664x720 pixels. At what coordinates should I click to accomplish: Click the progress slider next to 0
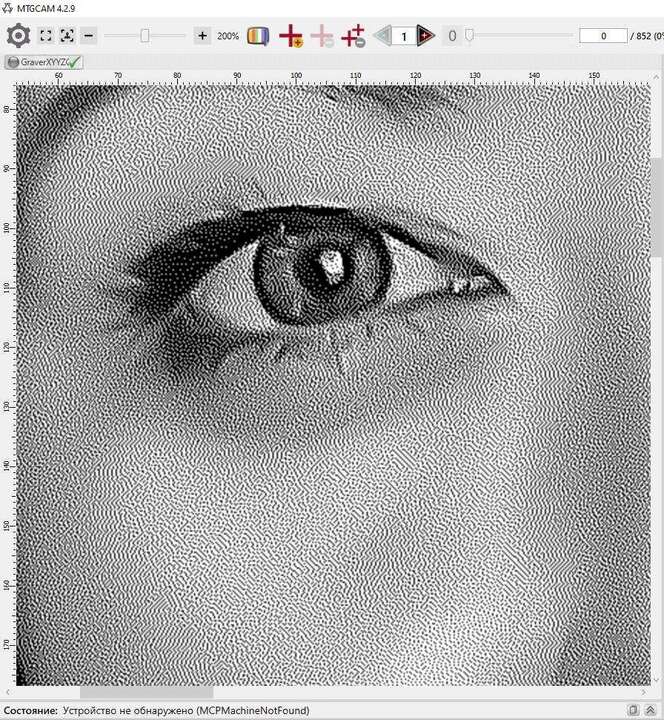(468, 36)
